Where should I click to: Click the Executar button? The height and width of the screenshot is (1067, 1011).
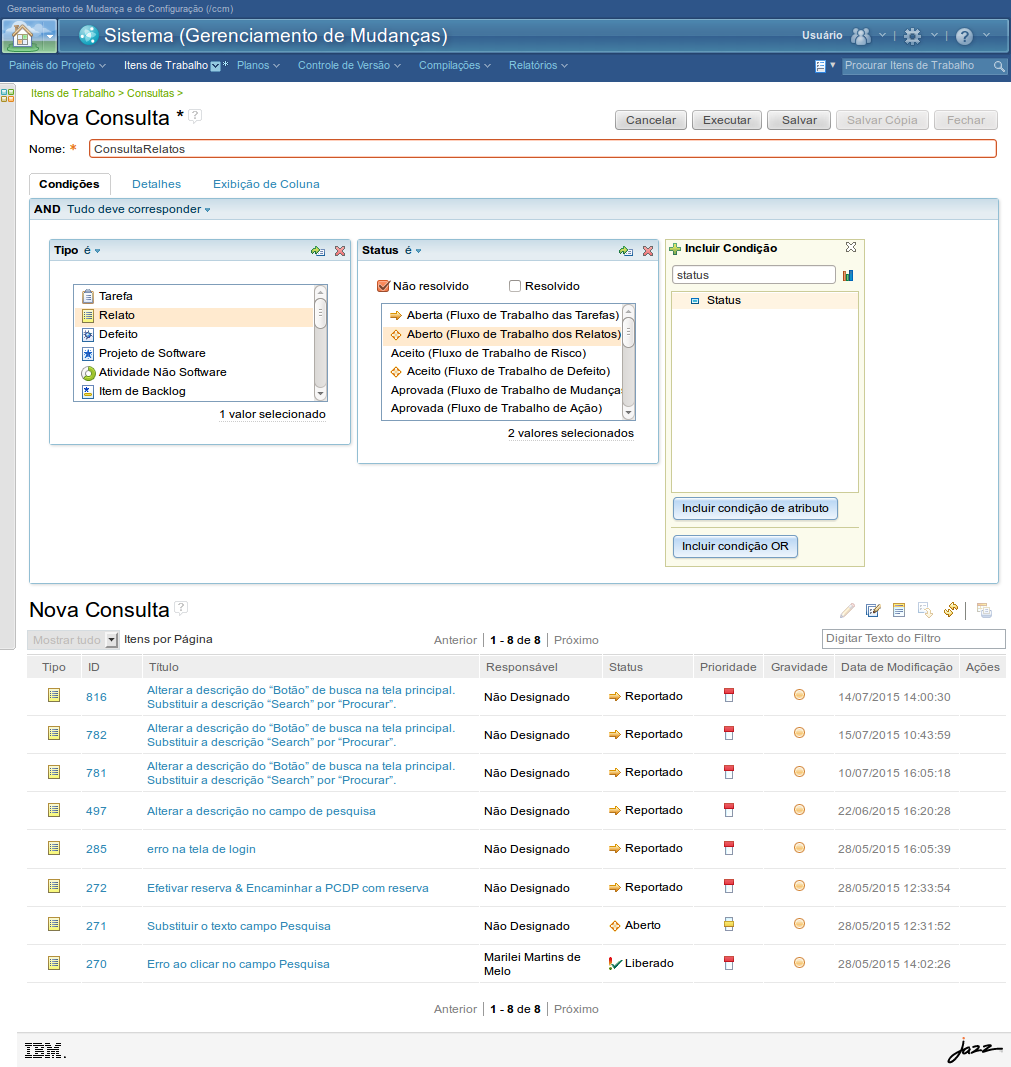(727, 120)
